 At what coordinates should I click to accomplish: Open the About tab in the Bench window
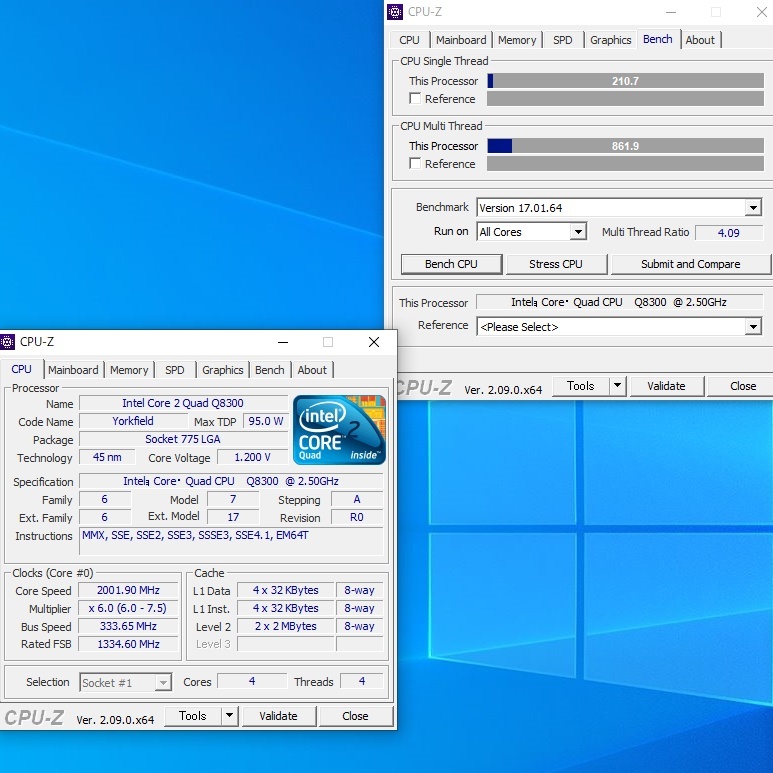pos(700,40)
